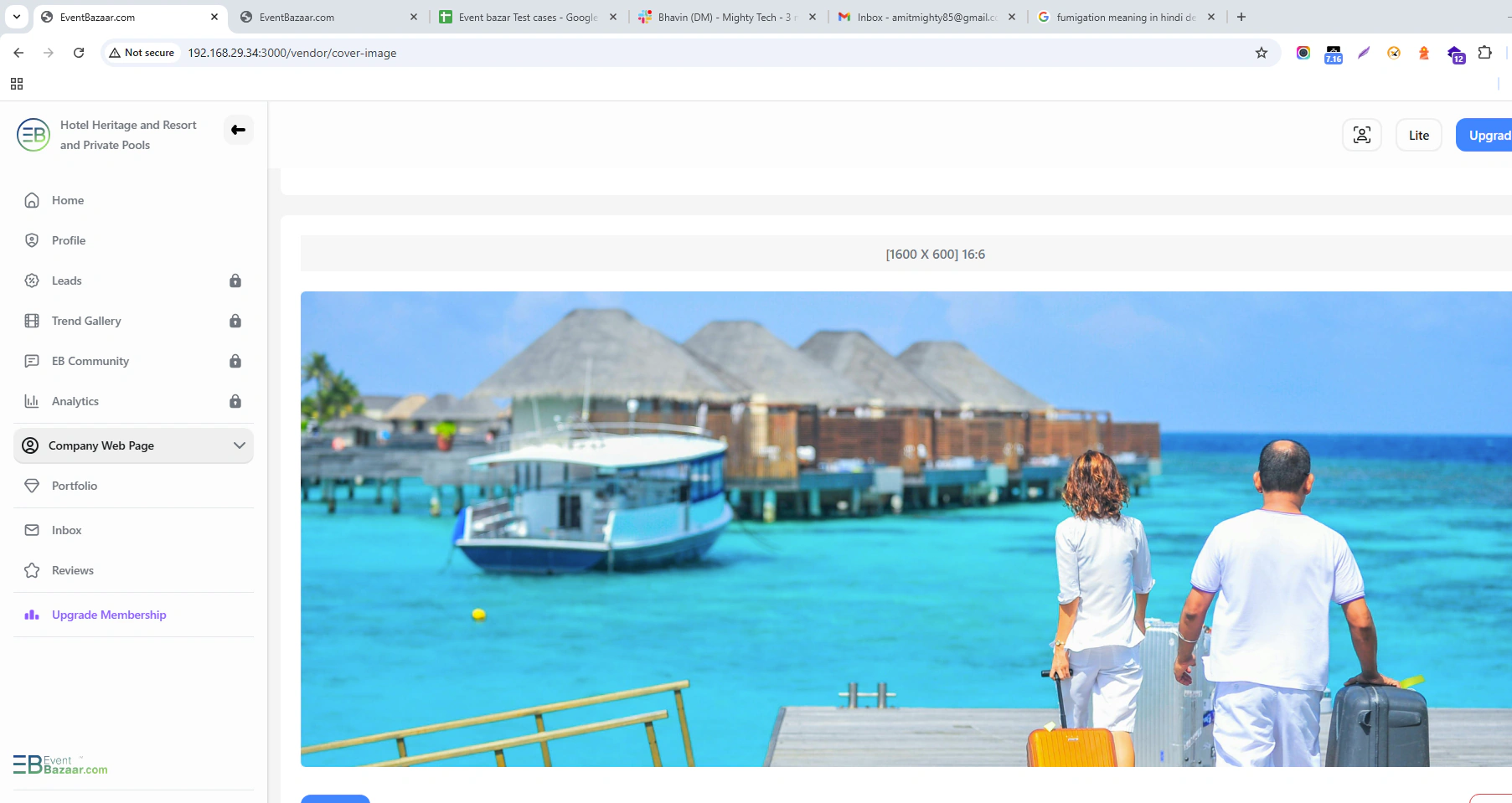1512x803 pixels.
Task: Follow the Upgrade Membership link
Action: [109, 615]
